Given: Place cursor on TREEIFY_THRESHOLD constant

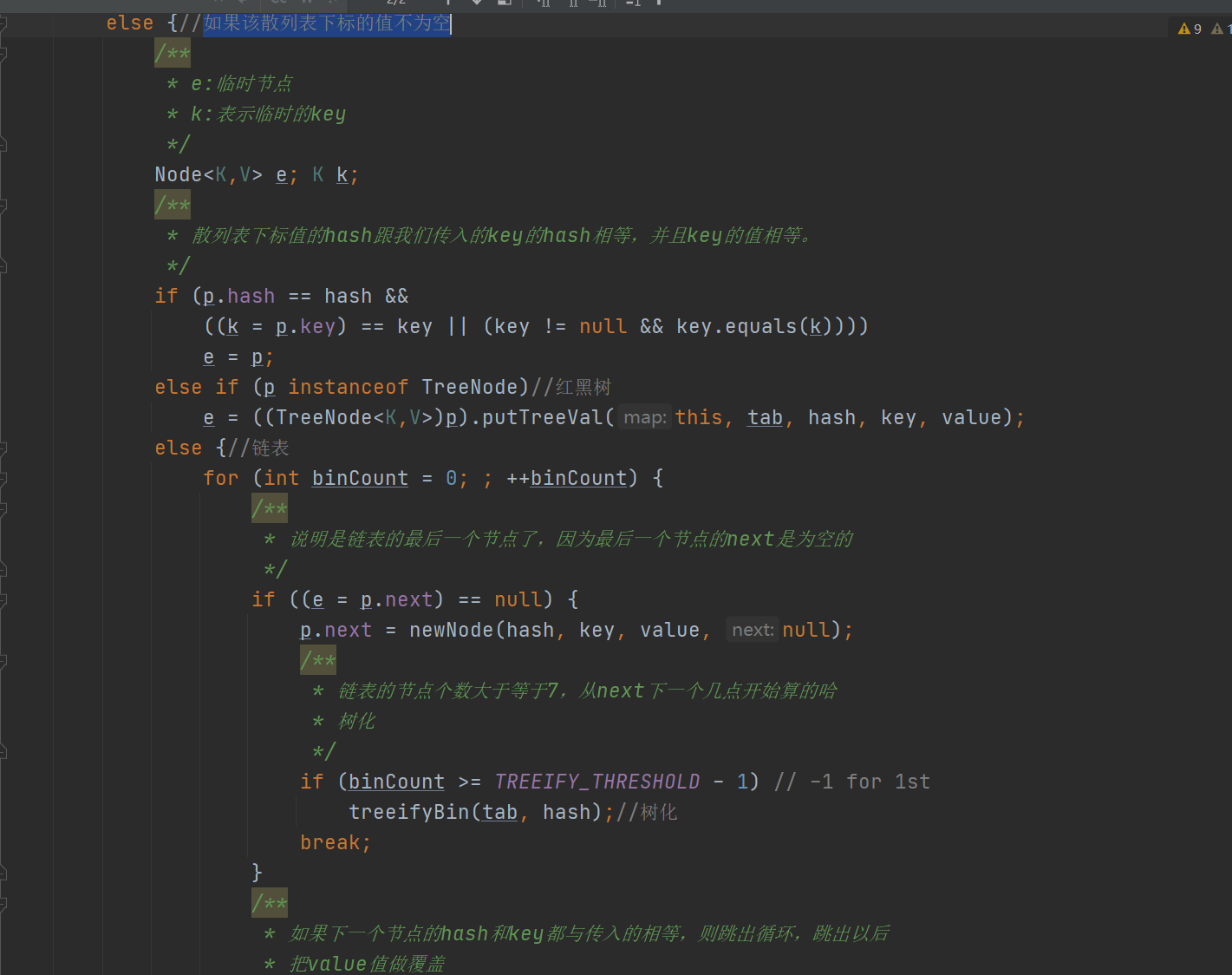Looking at the screenshot, I should point(596,782).
